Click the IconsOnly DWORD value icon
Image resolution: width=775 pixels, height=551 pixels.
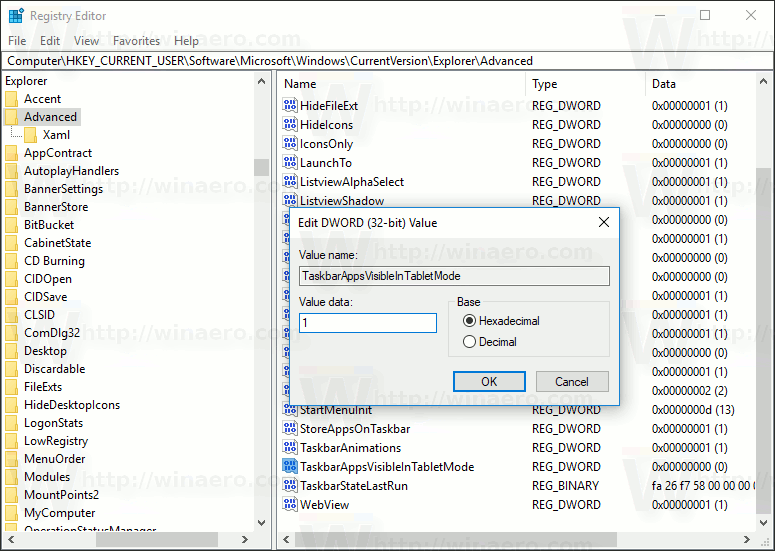point(290,143)
